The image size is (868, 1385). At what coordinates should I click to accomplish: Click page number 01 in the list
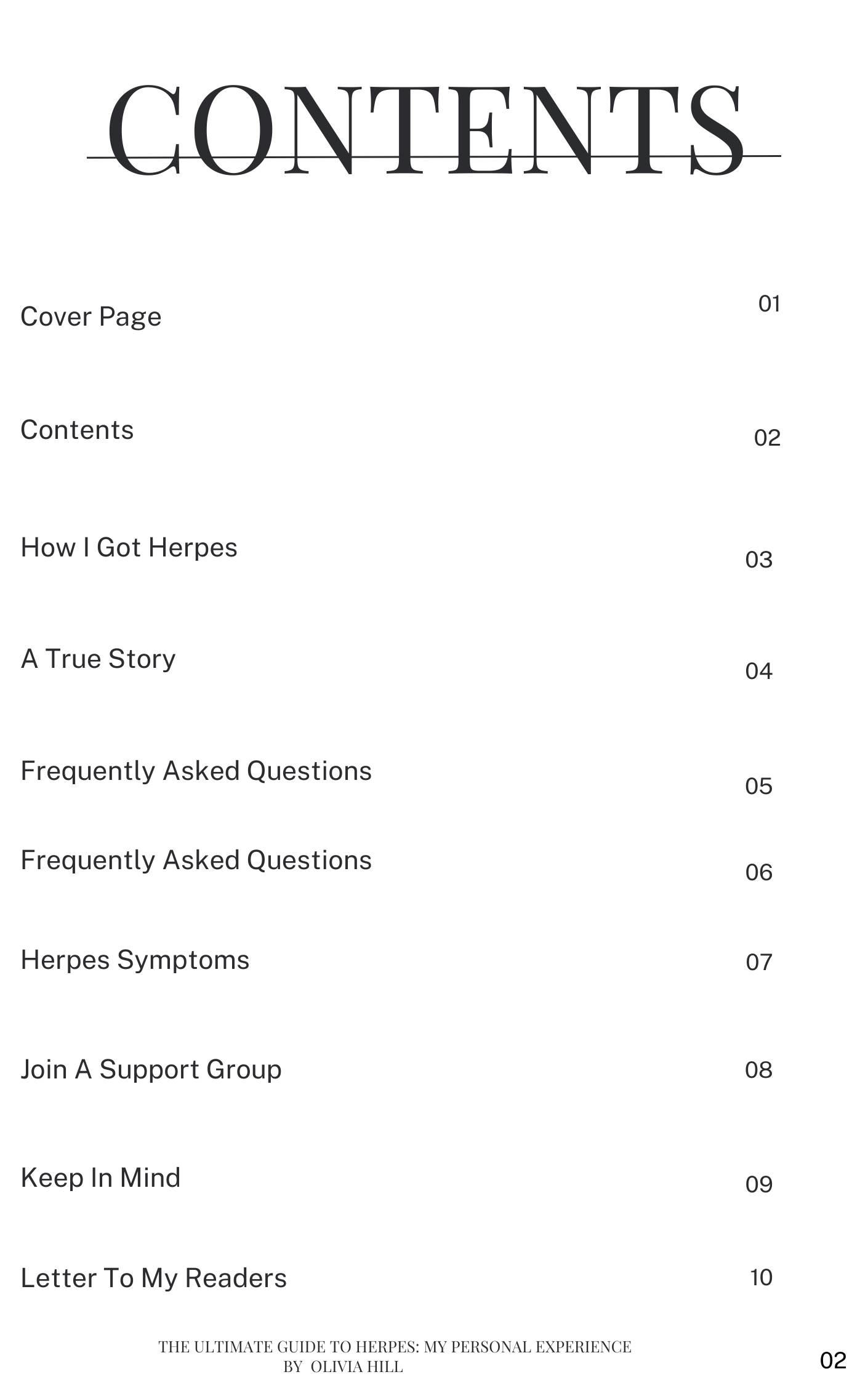coord(769,304)
